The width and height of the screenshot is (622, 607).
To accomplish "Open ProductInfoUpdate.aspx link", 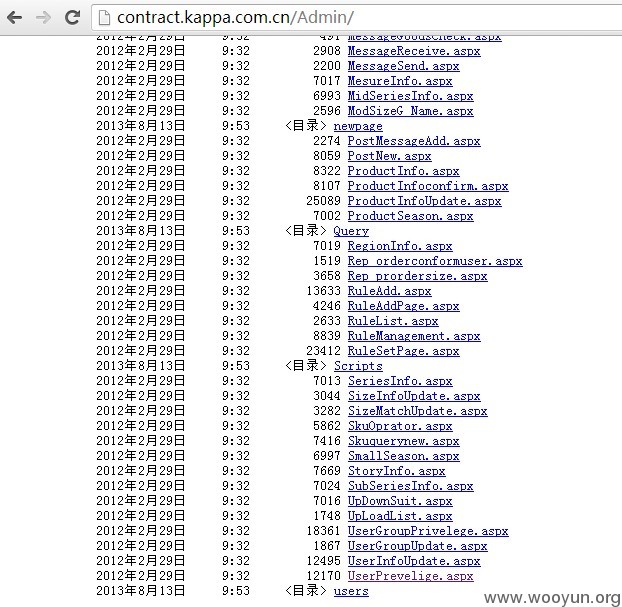I will [x=424, y=201].
